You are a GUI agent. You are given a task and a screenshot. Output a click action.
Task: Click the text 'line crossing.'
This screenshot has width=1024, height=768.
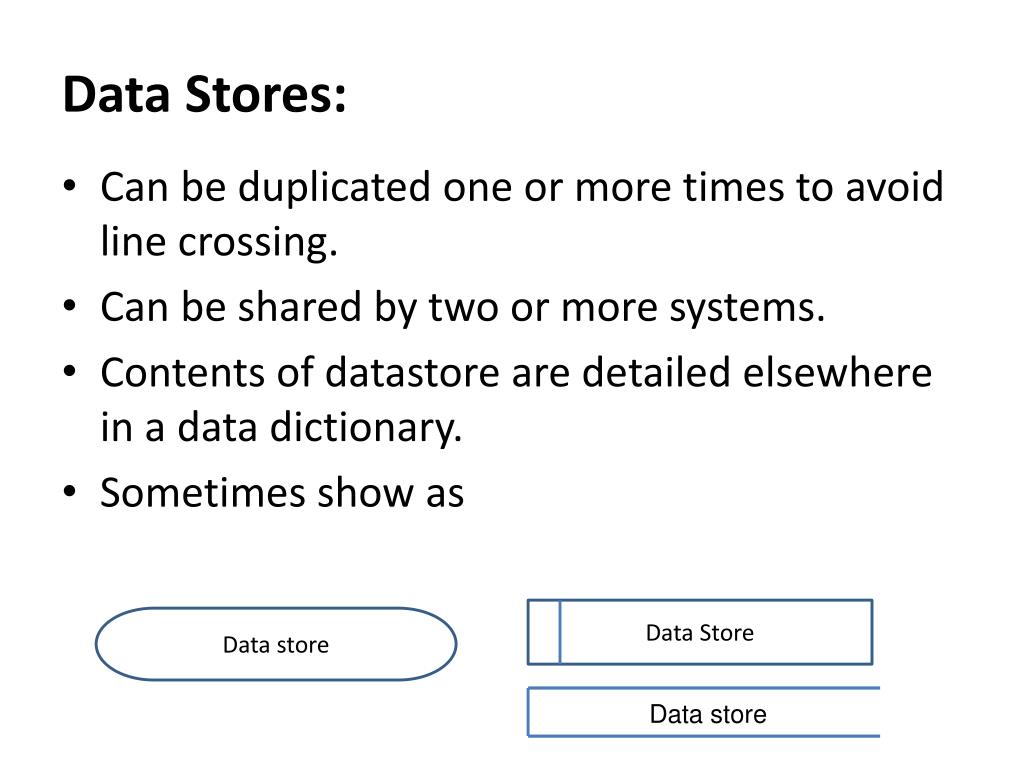point(219,242)
